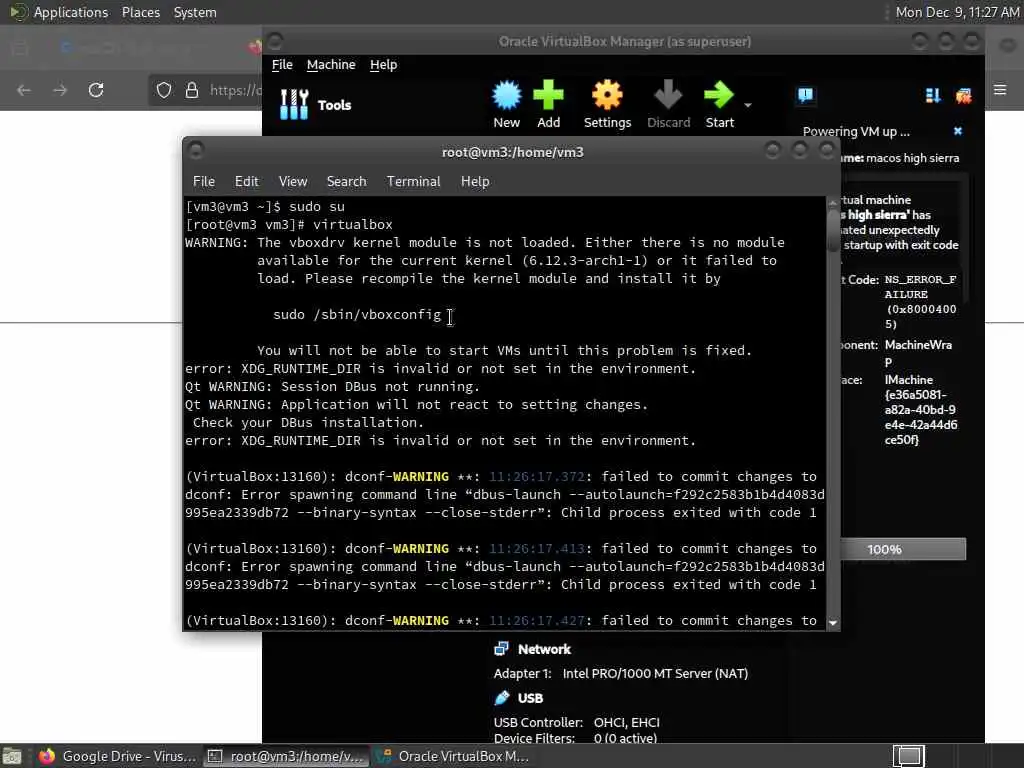Start the VM with green arrow
Image resolution: width=1024 pixels, height=768 pixels.
click(719, 96)
